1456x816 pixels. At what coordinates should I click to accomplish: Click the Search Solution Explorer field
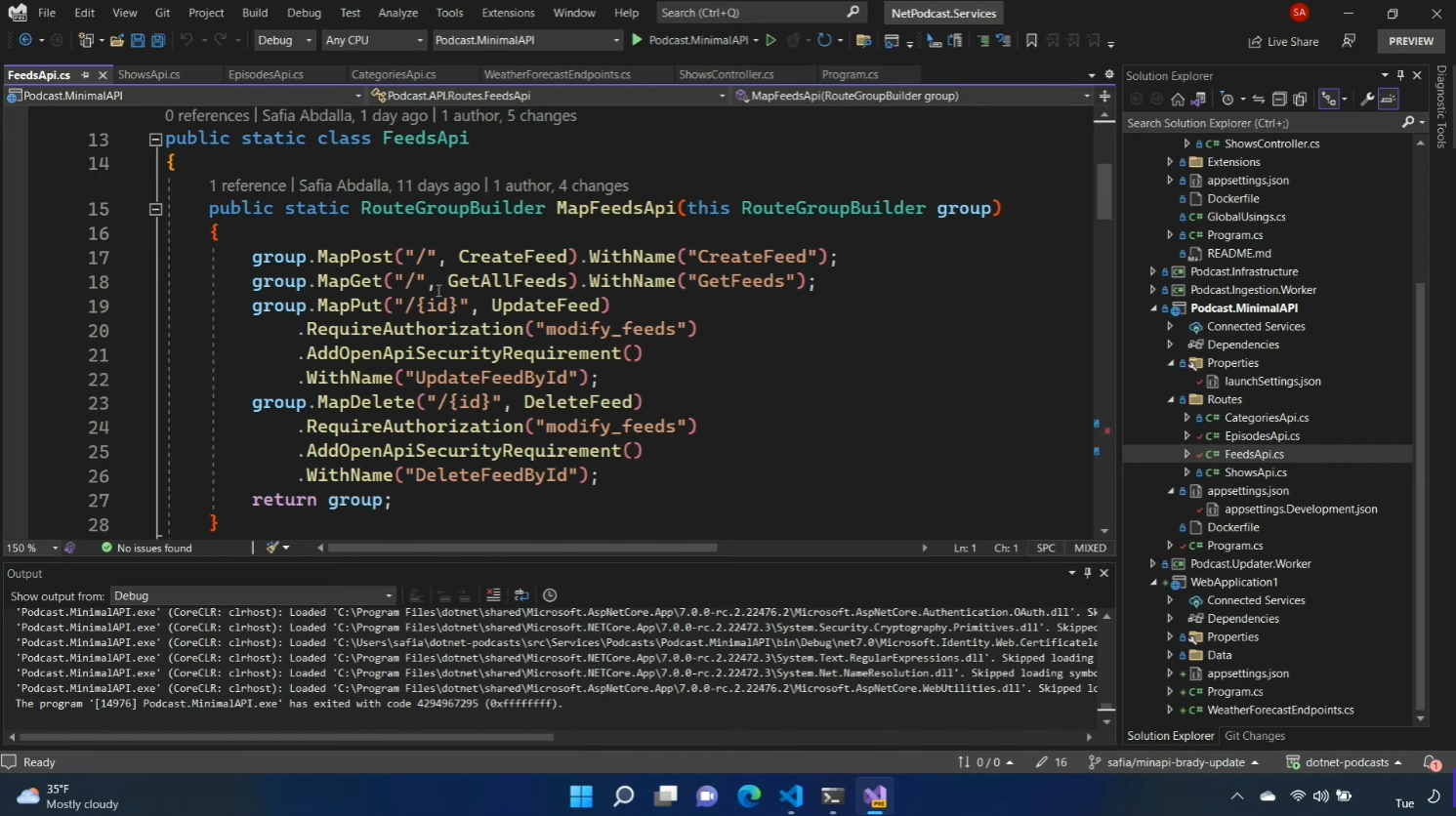[x=1260, y=123]
